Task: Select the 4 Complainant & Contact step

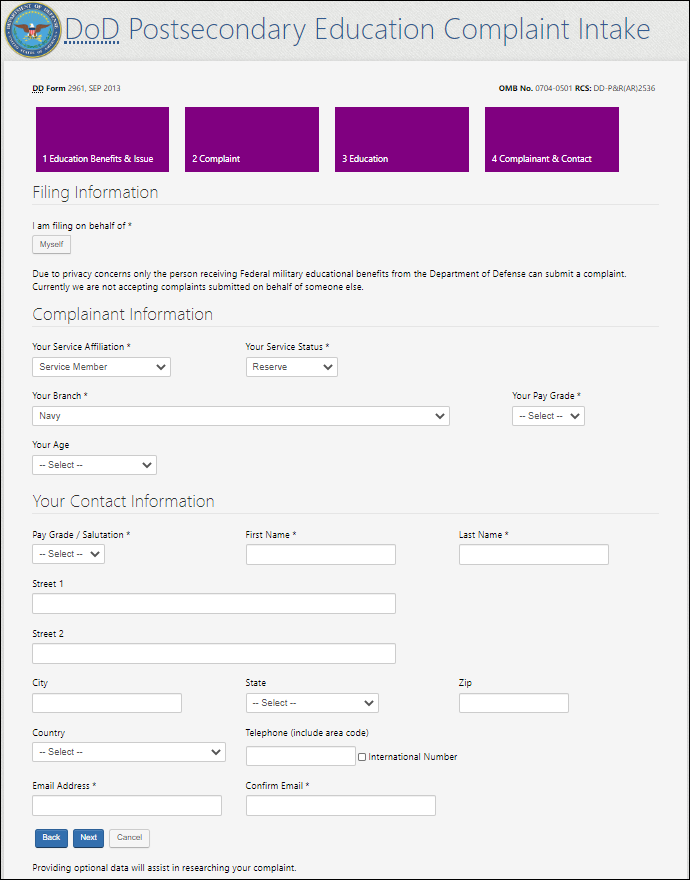Action: pos(552,139)
